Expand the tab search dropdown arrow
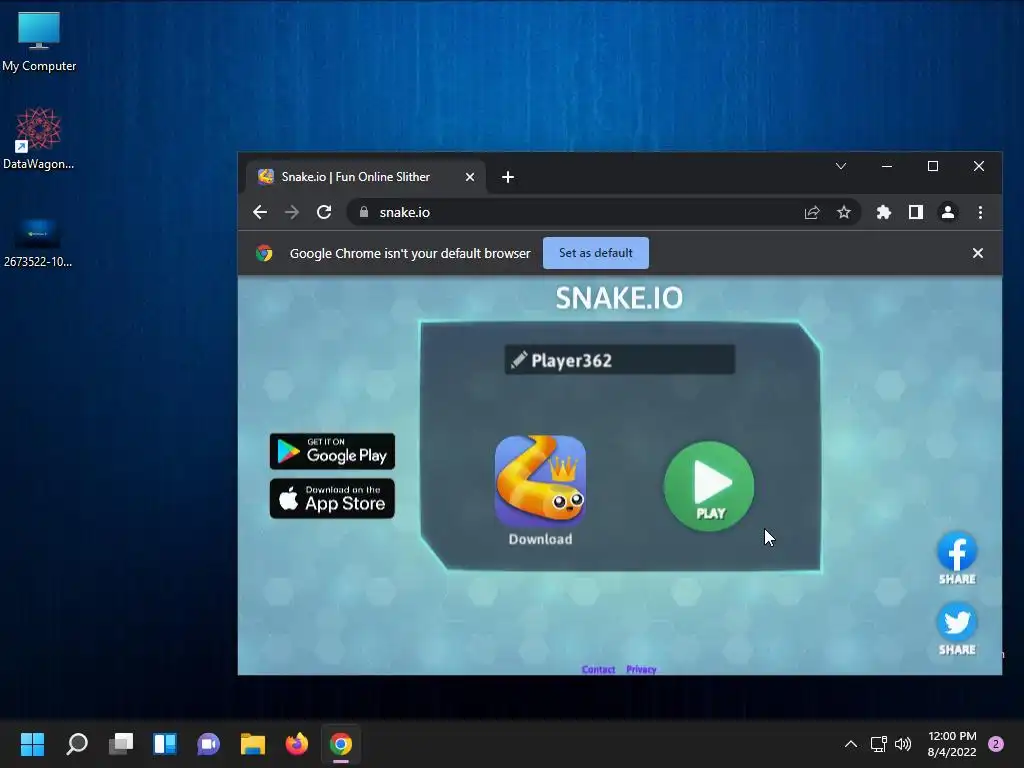The height and width of the screenshot is (768, 1024). (841, 166)
